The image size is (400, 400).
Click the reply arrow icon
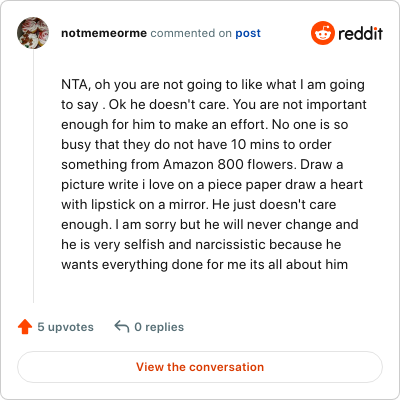[x=122, y=326]
